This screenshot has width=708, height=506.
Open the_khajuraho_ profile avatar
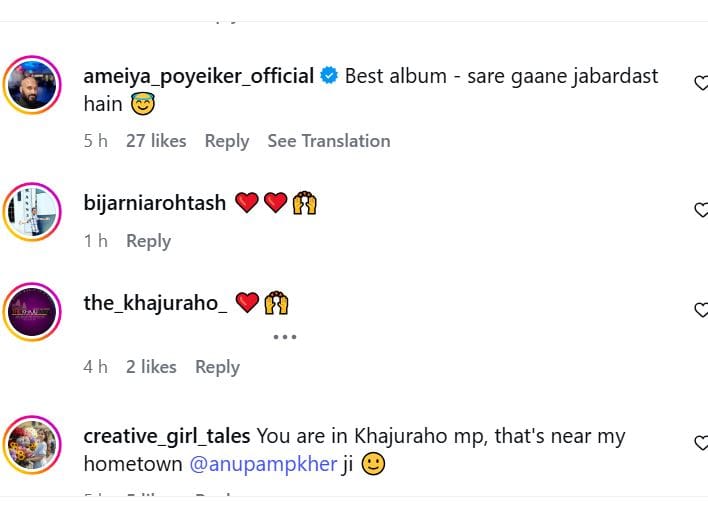point(32,312)
